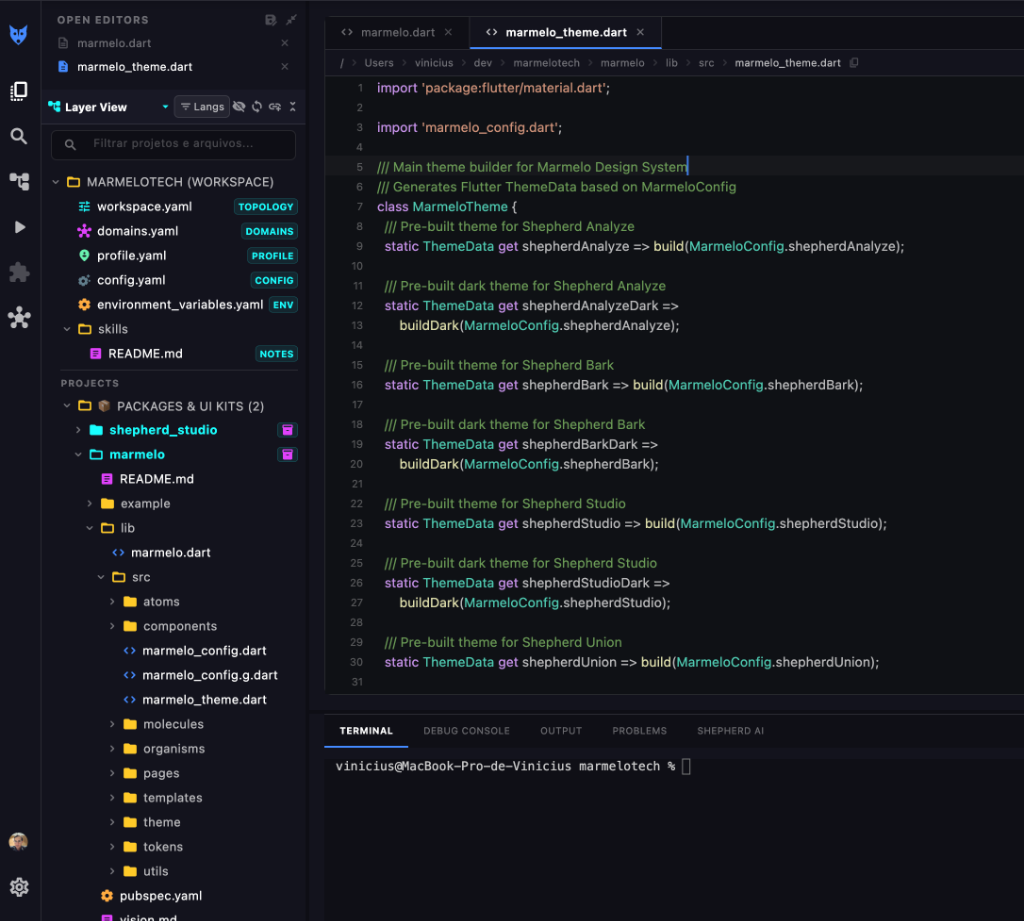Click the PROFILE badge
Image resolution: width=1024 pixels, height=921 pixels.
[272, 255]
